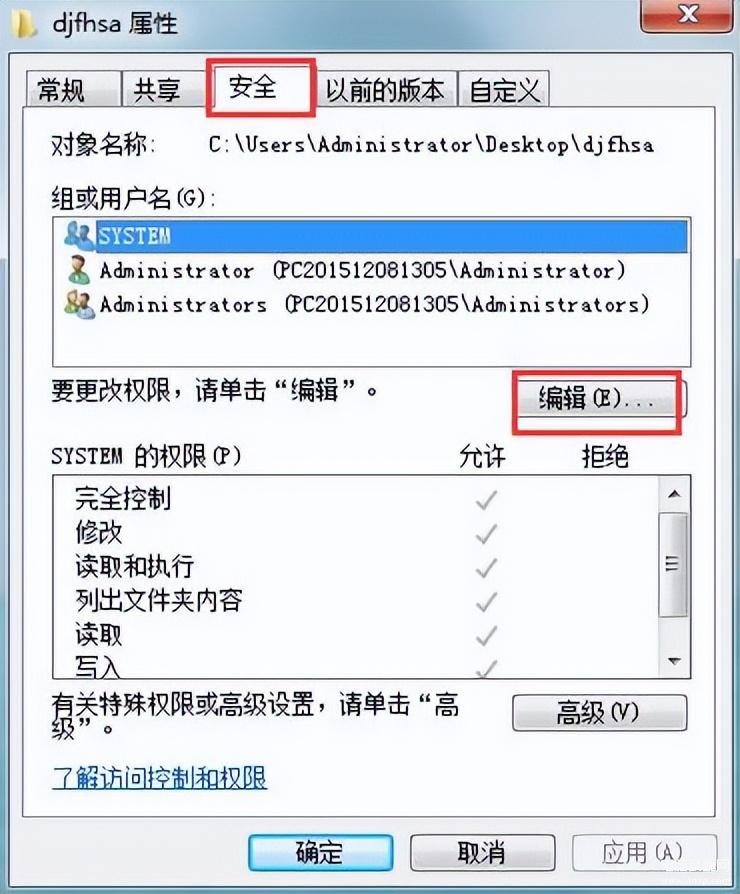Switch to the 自定义 tab
The height and width of the screenshot is (894, 740).
point(504,89)
